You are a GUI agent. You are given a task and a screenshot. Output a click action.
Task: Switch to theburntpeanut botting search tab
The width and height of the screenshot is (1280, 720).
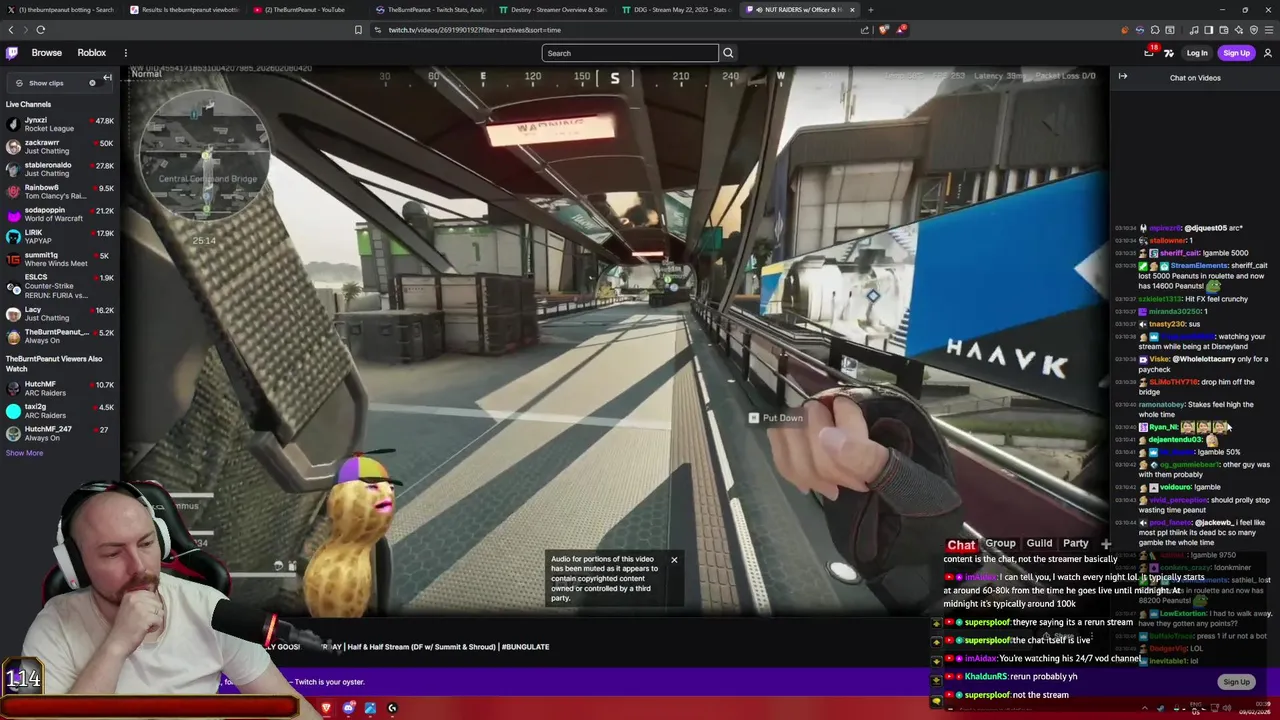click(61, 10)
